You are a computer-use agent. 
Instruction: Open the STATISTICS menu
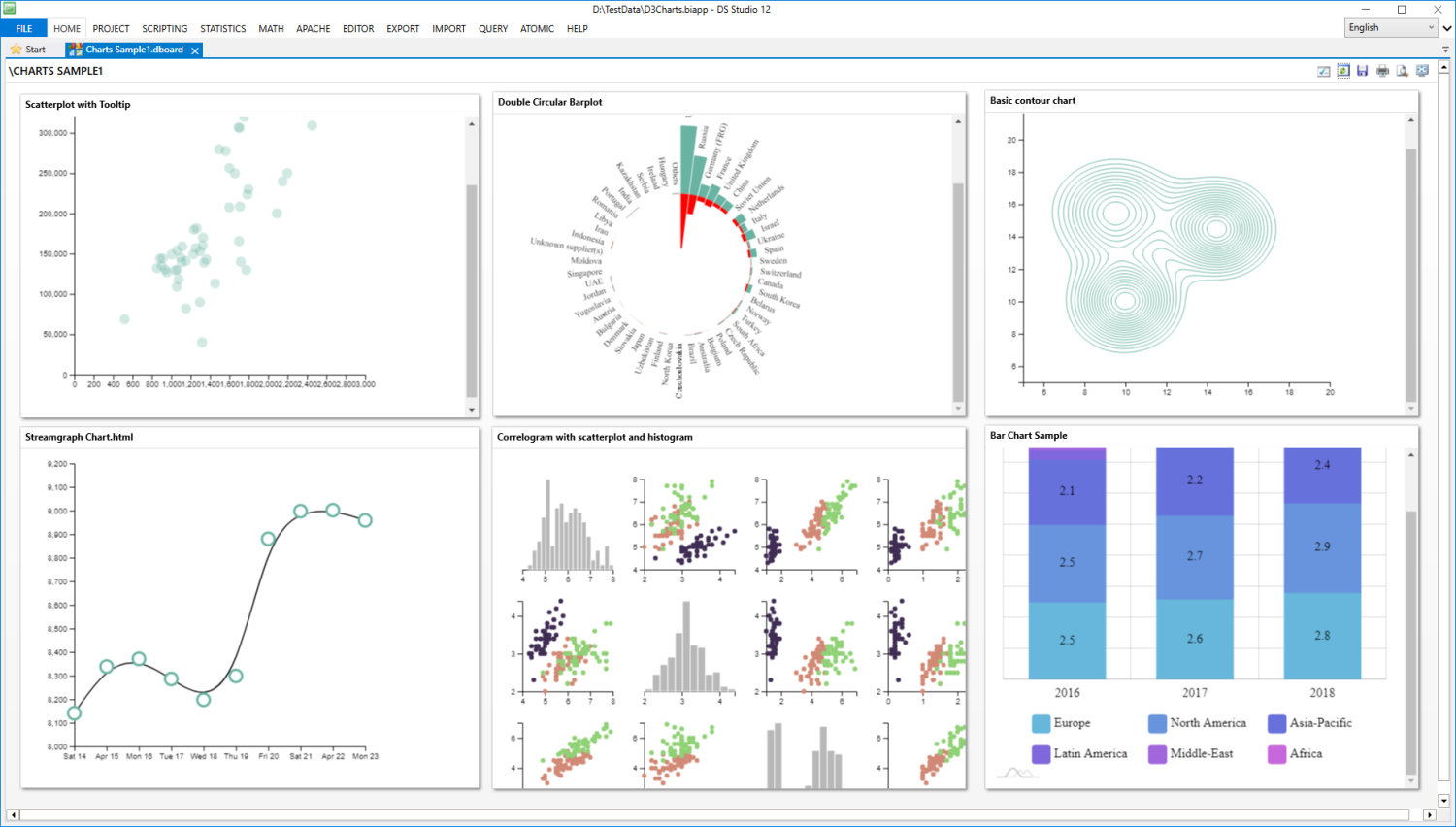[222, 28]
